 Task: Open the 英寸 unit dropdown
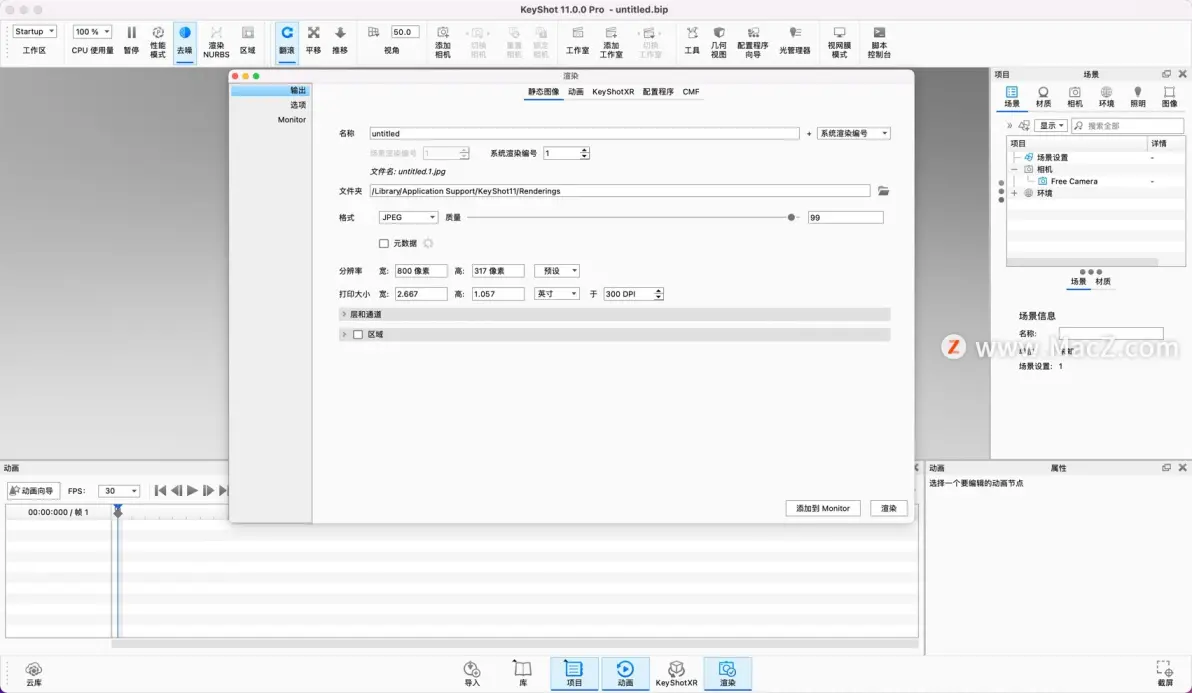click(x=556, y=293)
